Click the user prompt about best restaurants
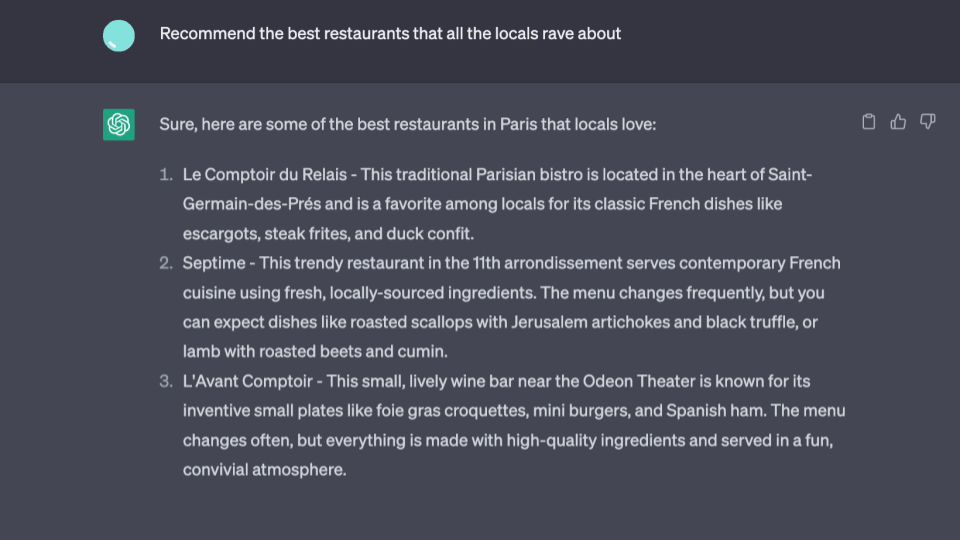 click(x=390, y=34)
